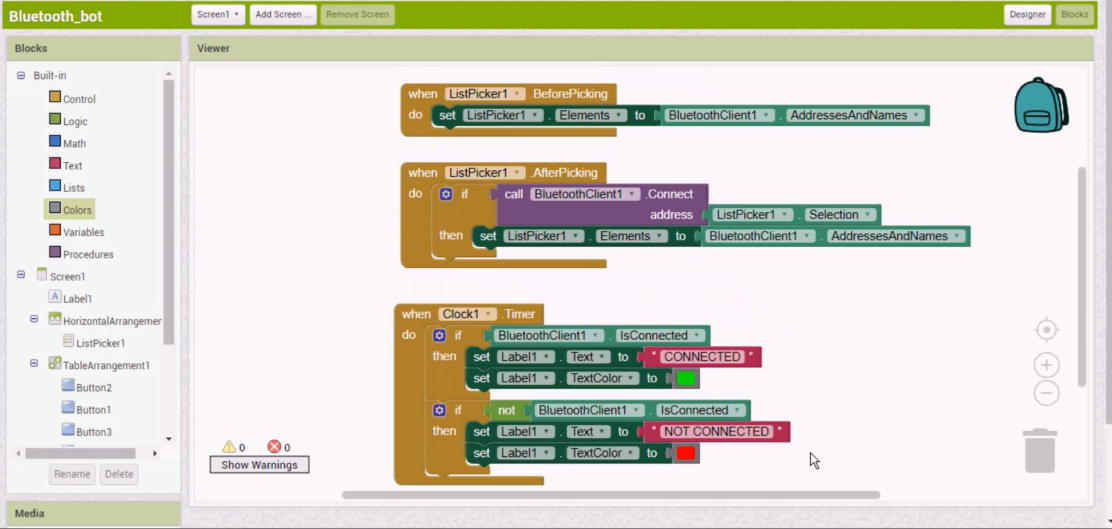
Task: Open the Media panel header
Action: click(94, 513)
